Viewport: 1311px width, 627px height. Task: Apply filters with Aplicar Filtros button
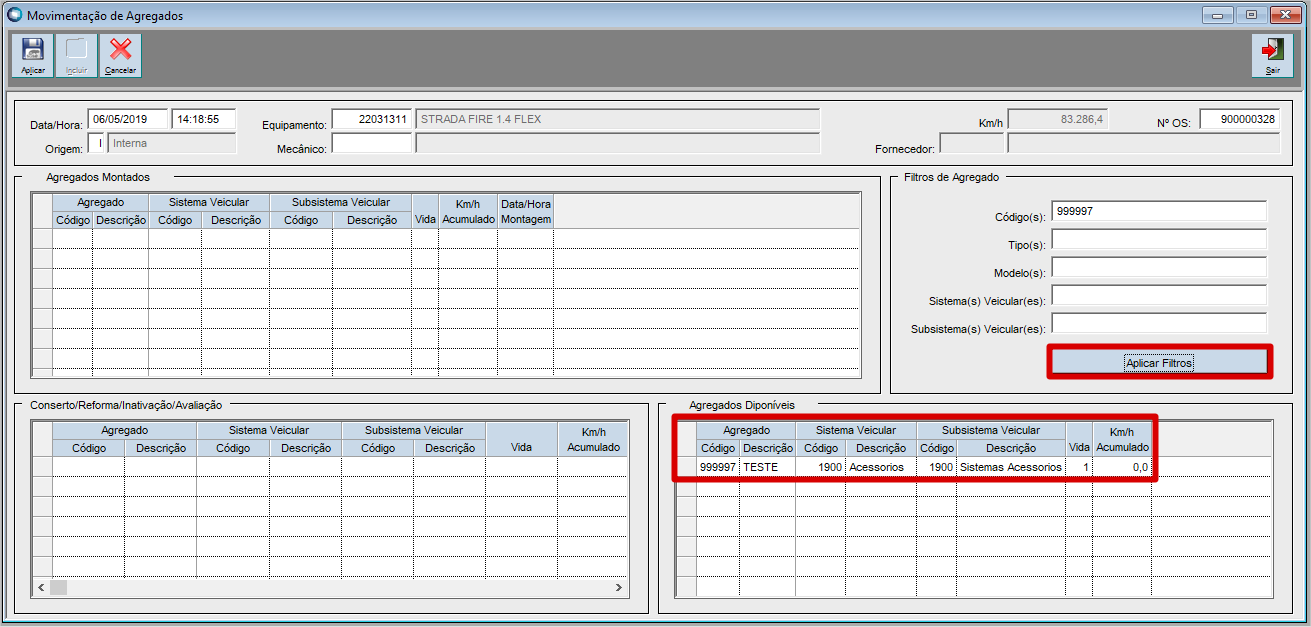pos(1159,362)
